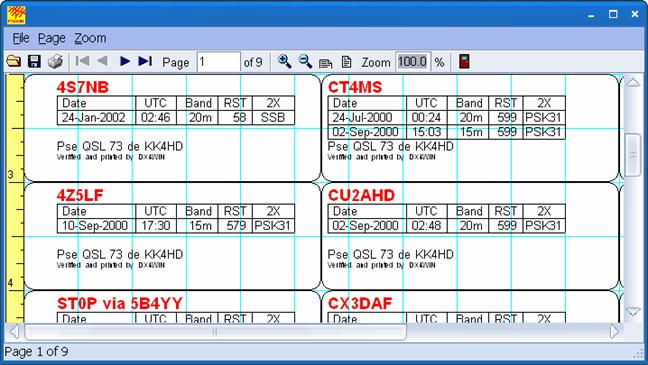This screenshot has height=365, width=648.
Task: Zoom out with the magnifier minus icon
Action: (x=305, y=62)
